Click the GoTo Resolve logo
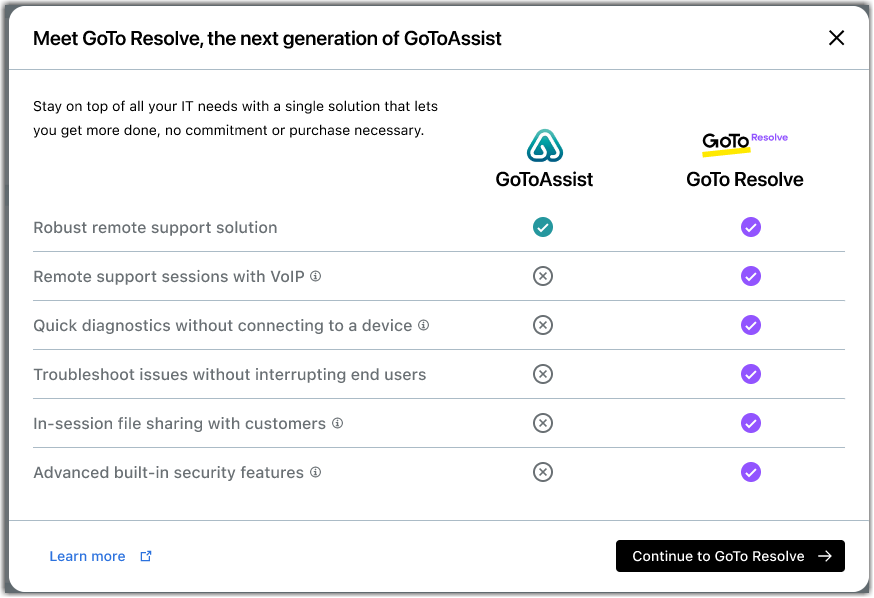 744,144
